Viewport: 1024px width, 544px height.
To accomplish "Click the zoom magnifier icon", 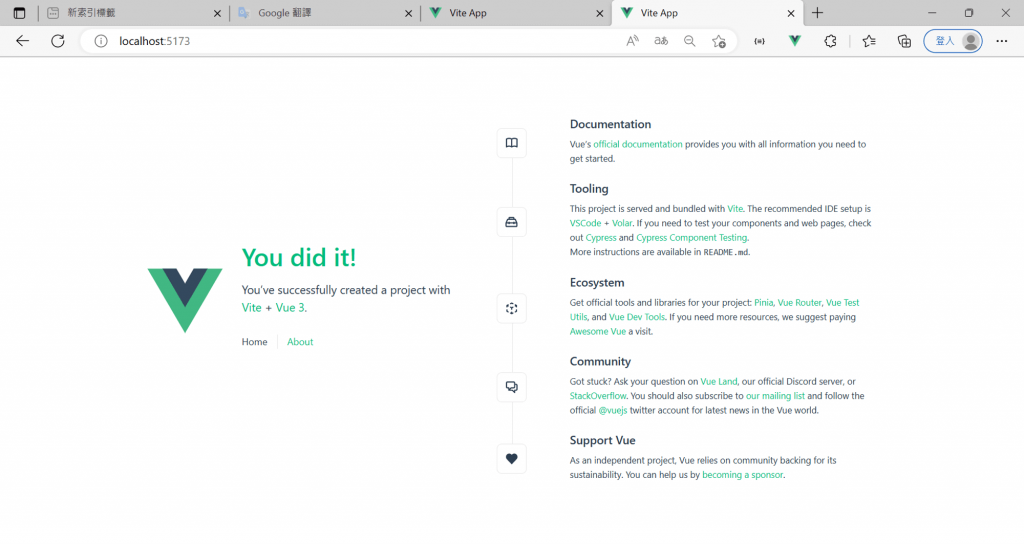I will coord(690,41).
